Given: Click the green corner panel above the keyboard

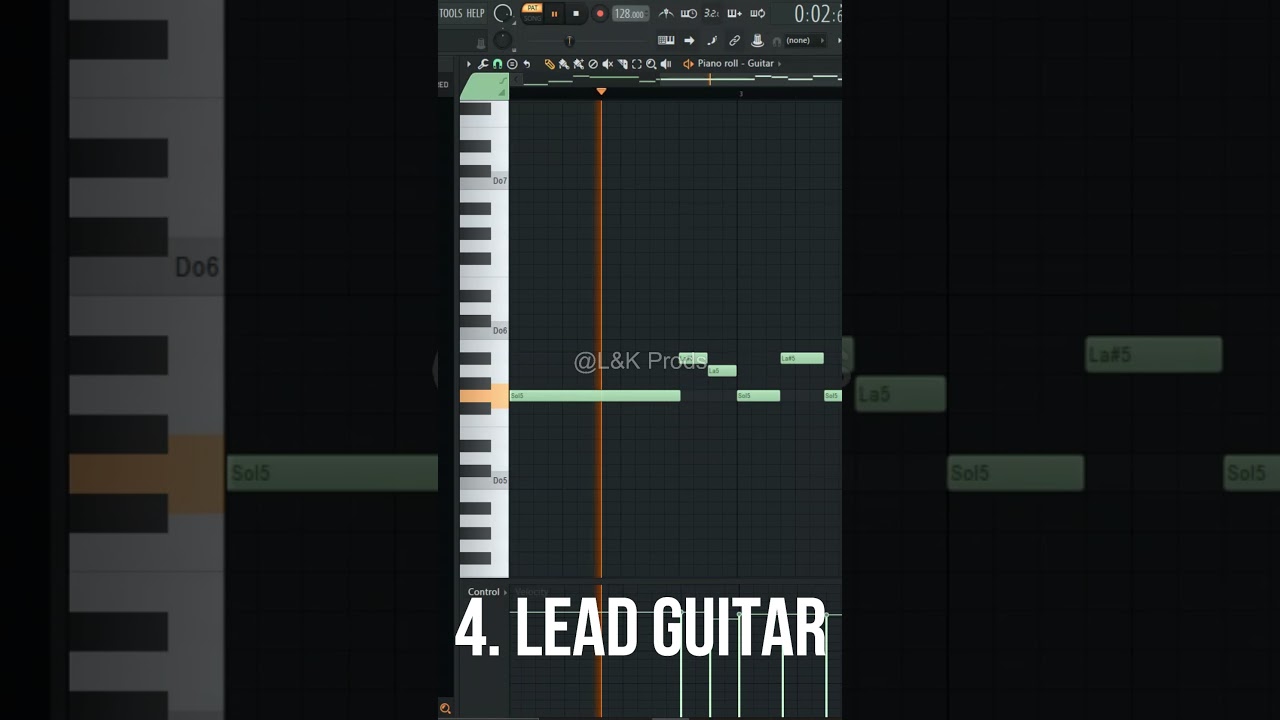Looking at the screenshot, I should pos(484,86).
